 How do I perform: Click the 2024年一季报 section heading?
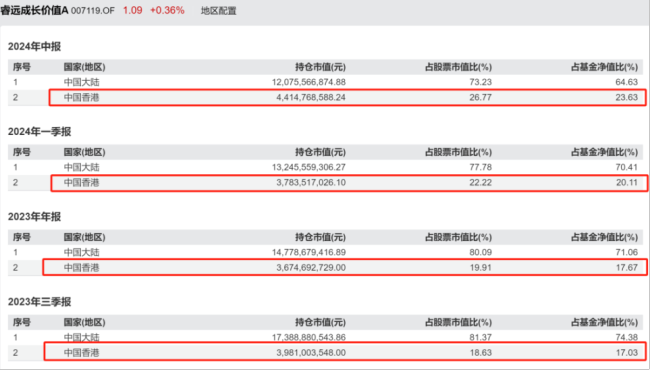pos(39,132)
